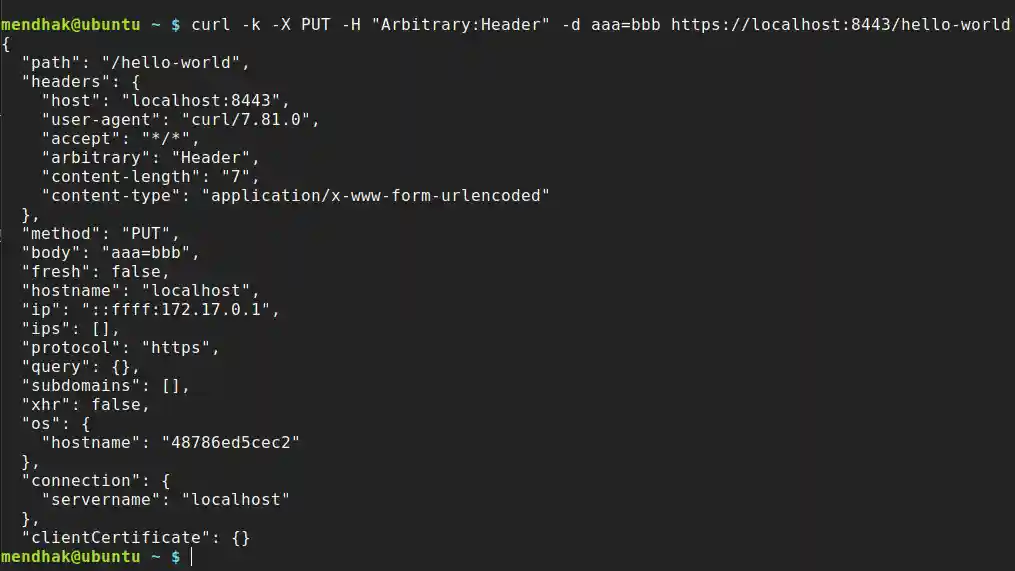
Task: Click the cursor at the bottom prompt
Action: click(191, 556)
